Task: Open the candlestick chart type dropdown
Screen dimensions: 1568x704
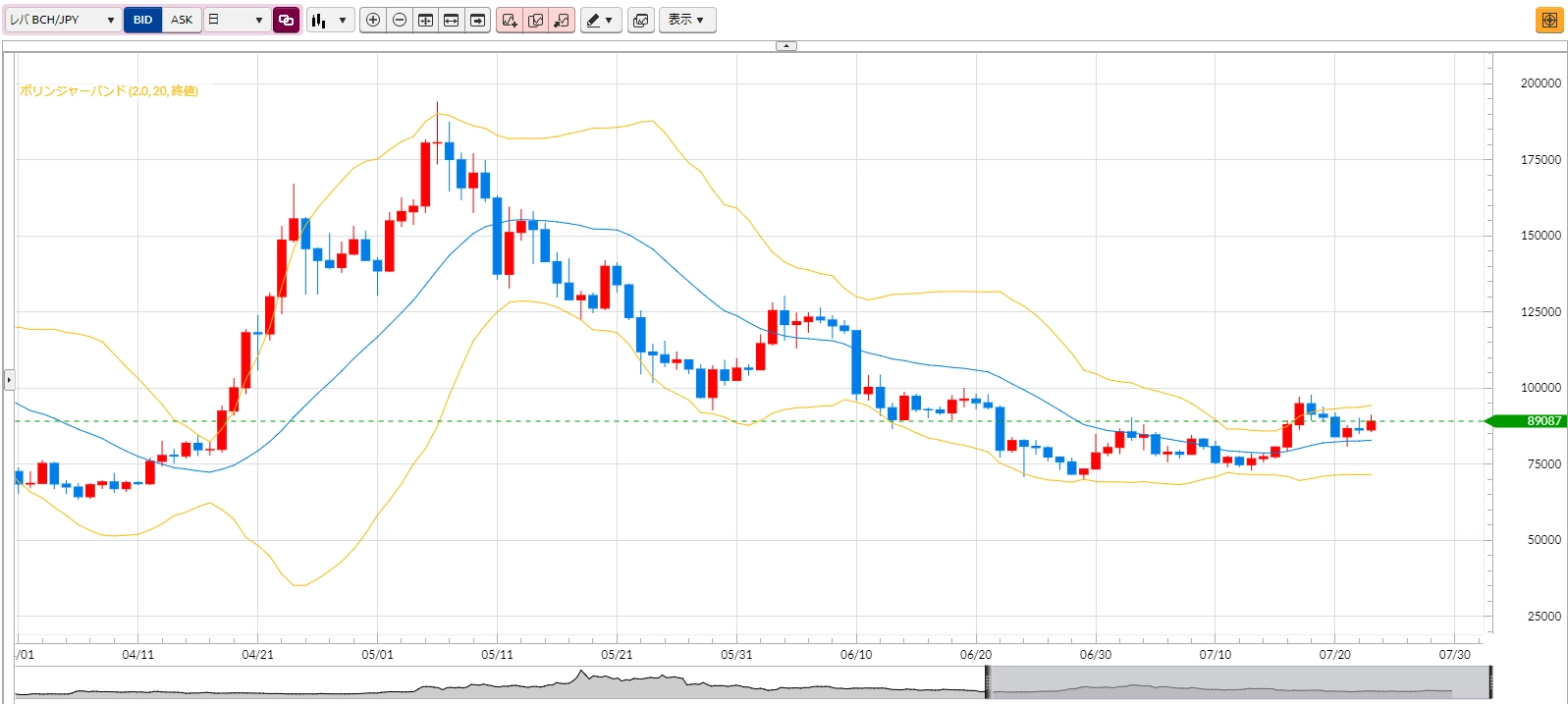Action: point(330,20)
